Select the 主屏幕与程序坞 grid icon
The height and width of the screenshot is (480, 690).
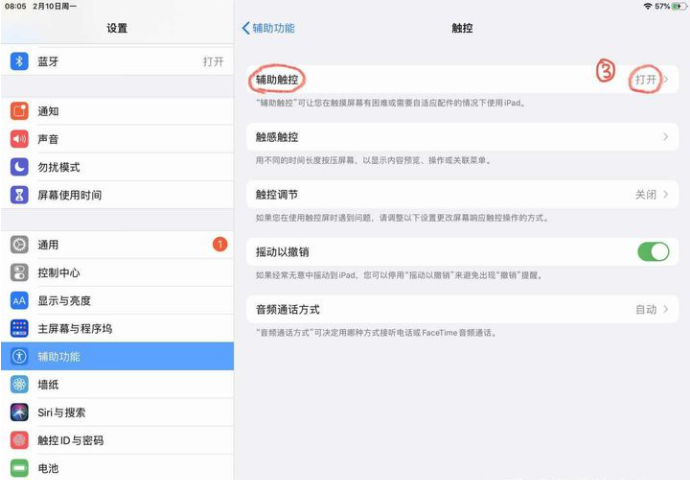click(19, 328)
